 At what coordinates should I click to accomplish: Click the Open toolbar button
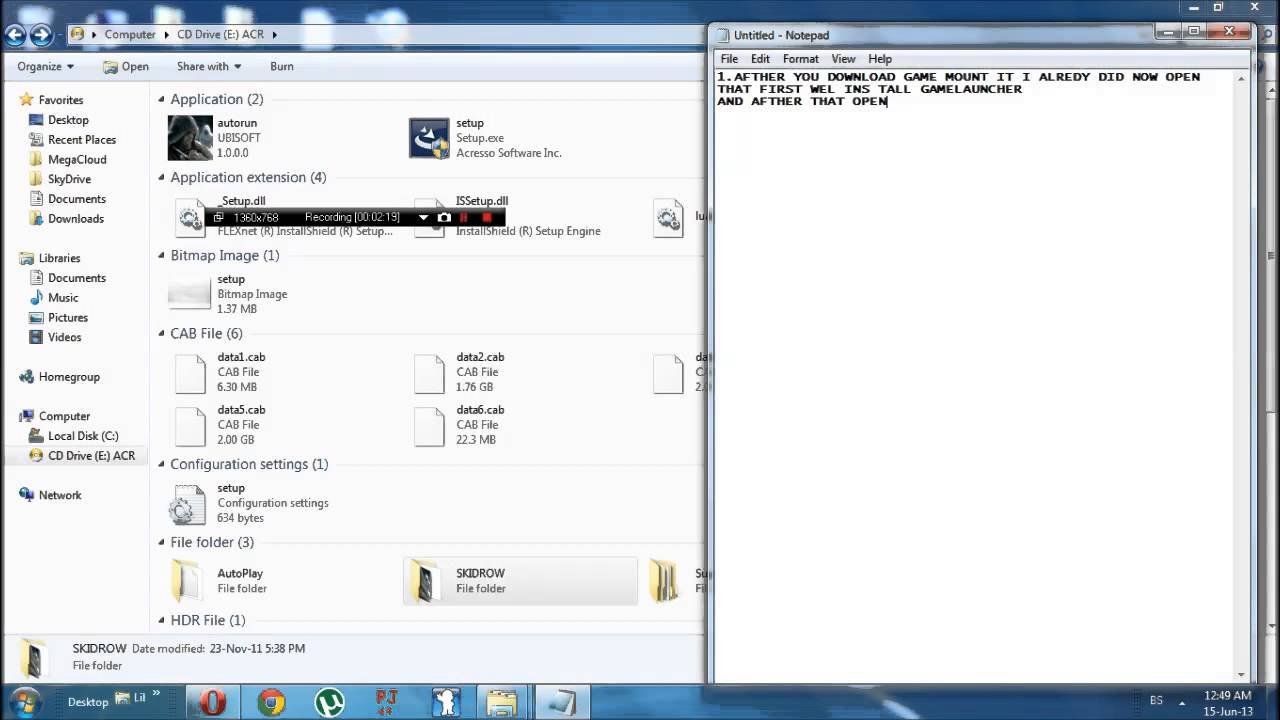click(x=126, y=66)
